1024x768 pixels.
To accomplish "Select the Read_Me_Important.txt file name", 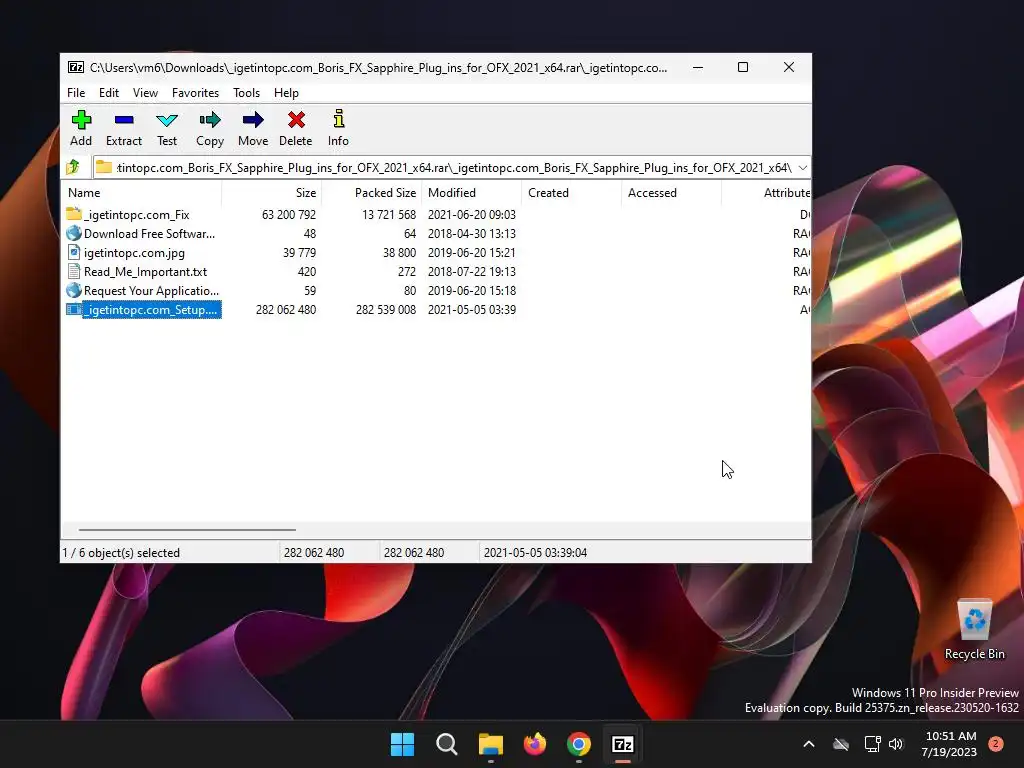I will 146,271.
